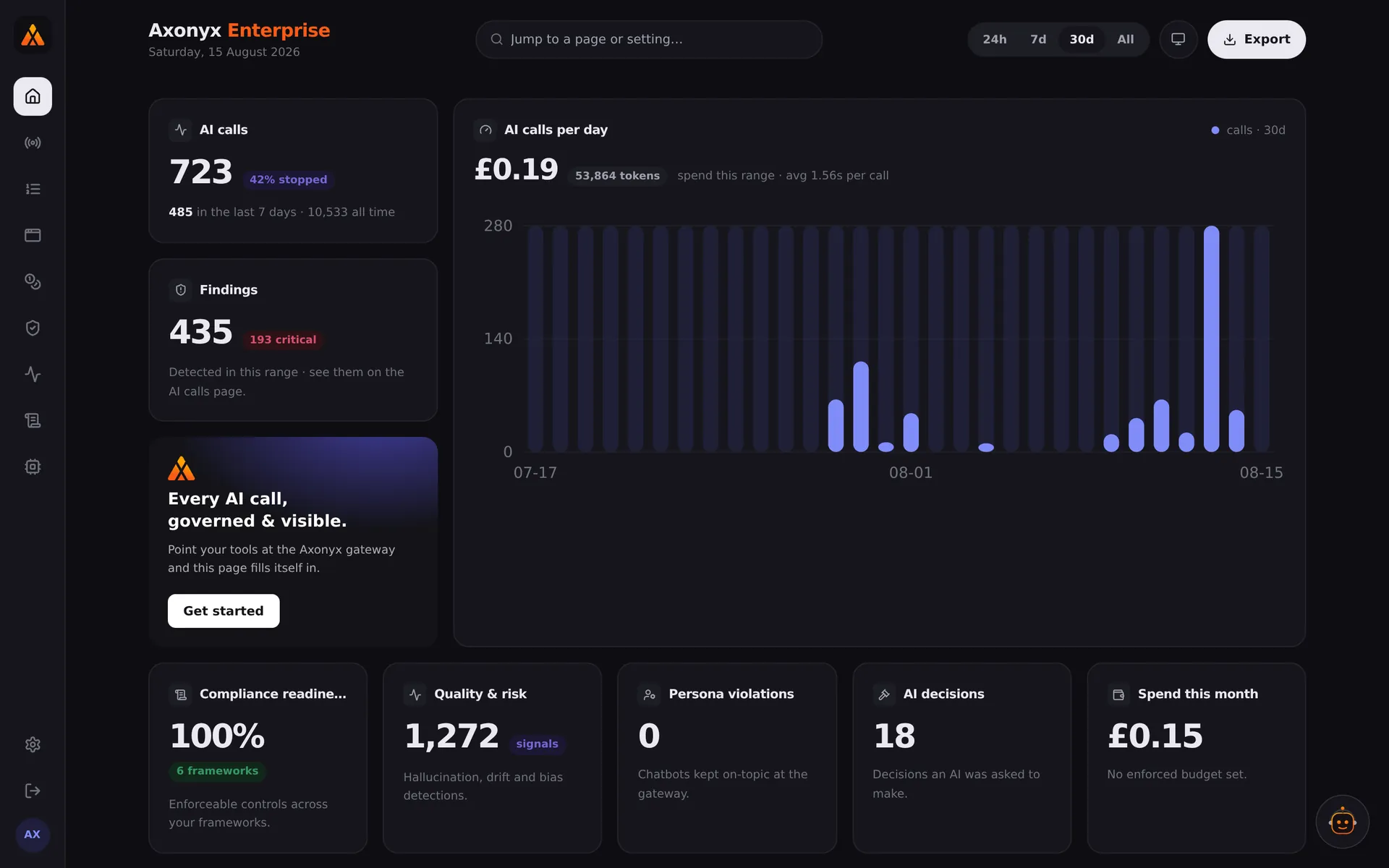Click the Spend this month wallet icon
Image resolution: width=1389 pixels, height=868 pixels.
1118,694
